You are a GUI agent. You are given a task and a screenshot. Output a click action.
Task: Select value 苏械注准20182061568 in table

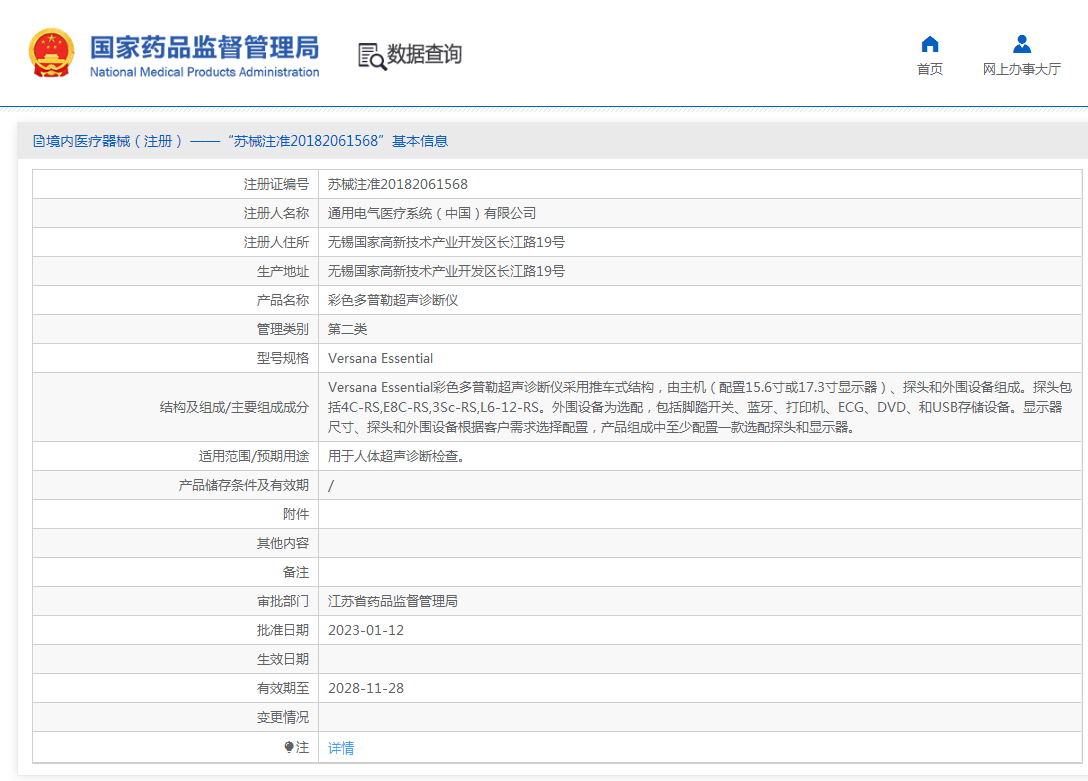tap(398, 184)
